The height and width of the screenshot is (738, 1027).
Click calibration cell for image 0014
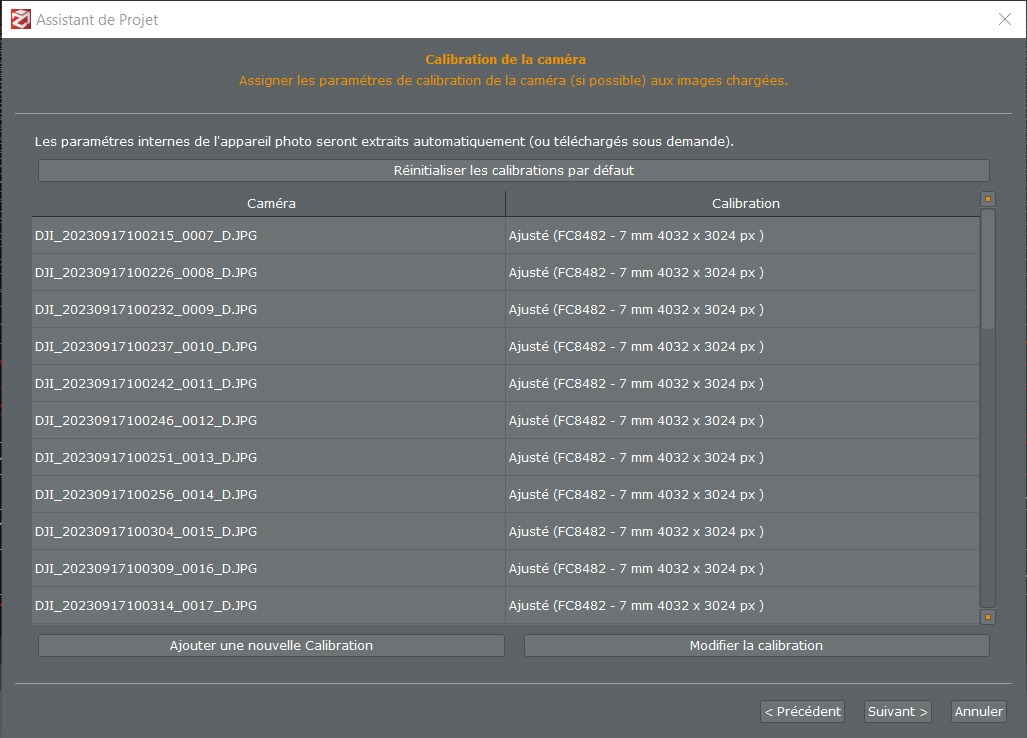click(x=743, y=494)
